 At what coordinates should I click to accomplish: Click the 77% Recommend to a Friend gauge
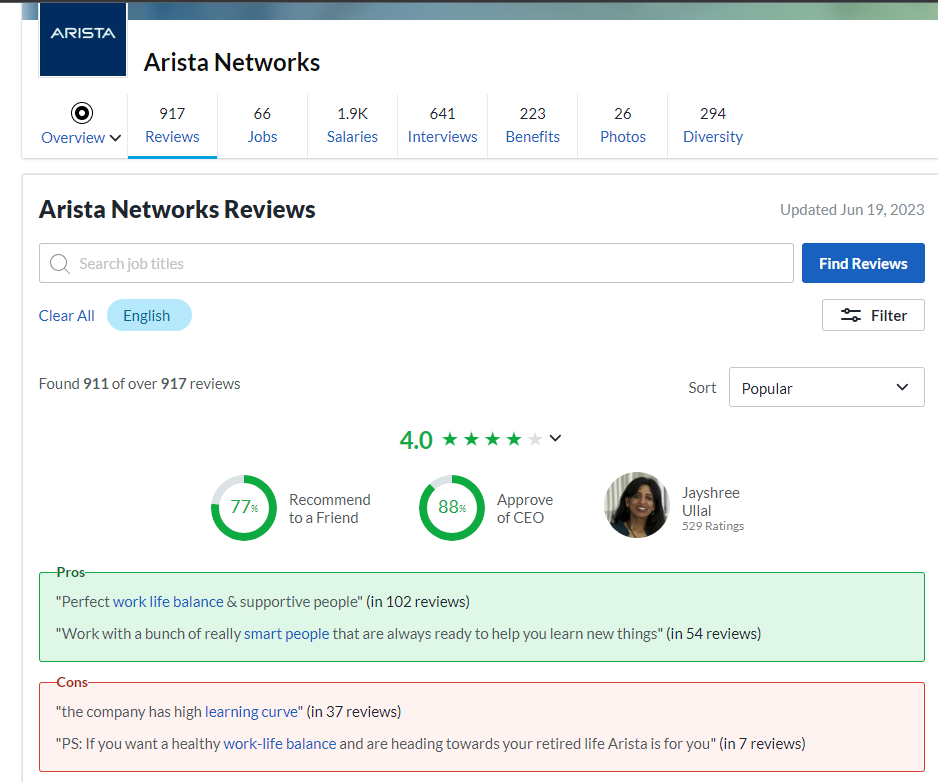[x=244, y=507]
